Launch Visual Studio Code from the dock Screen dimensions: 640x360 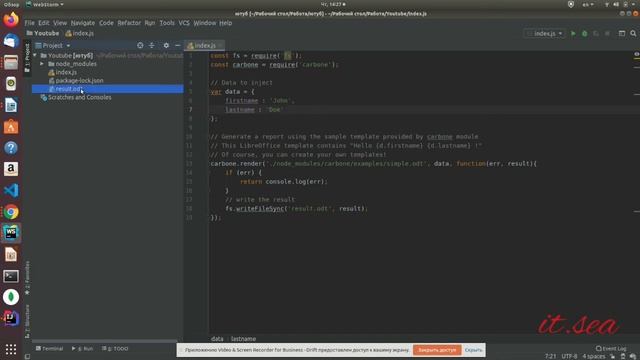pos(11,191)
